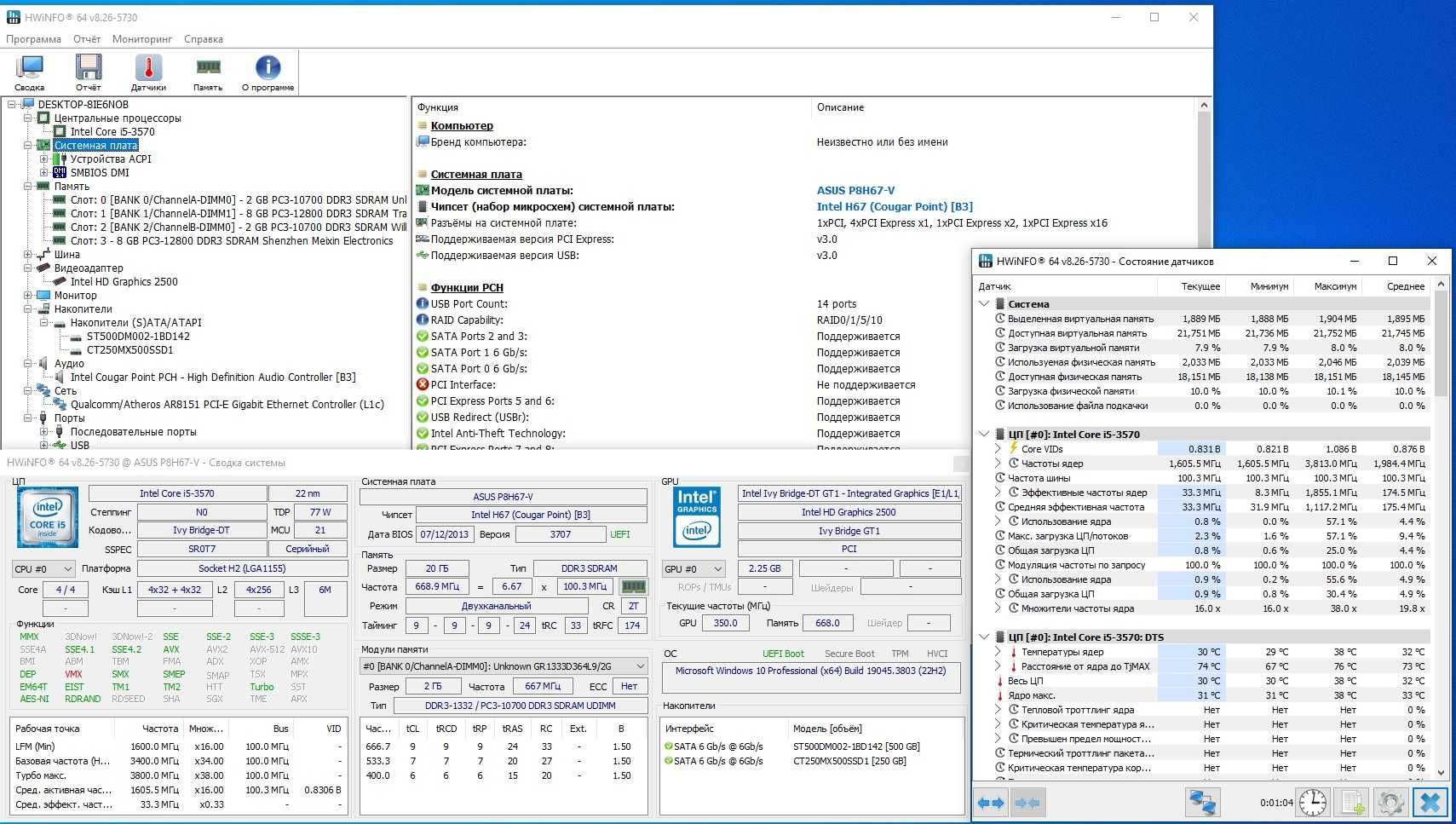Screen dimensions: 1456x824
Task: Expand the Устройства ACPI tree node
Action: coord(44,159)
